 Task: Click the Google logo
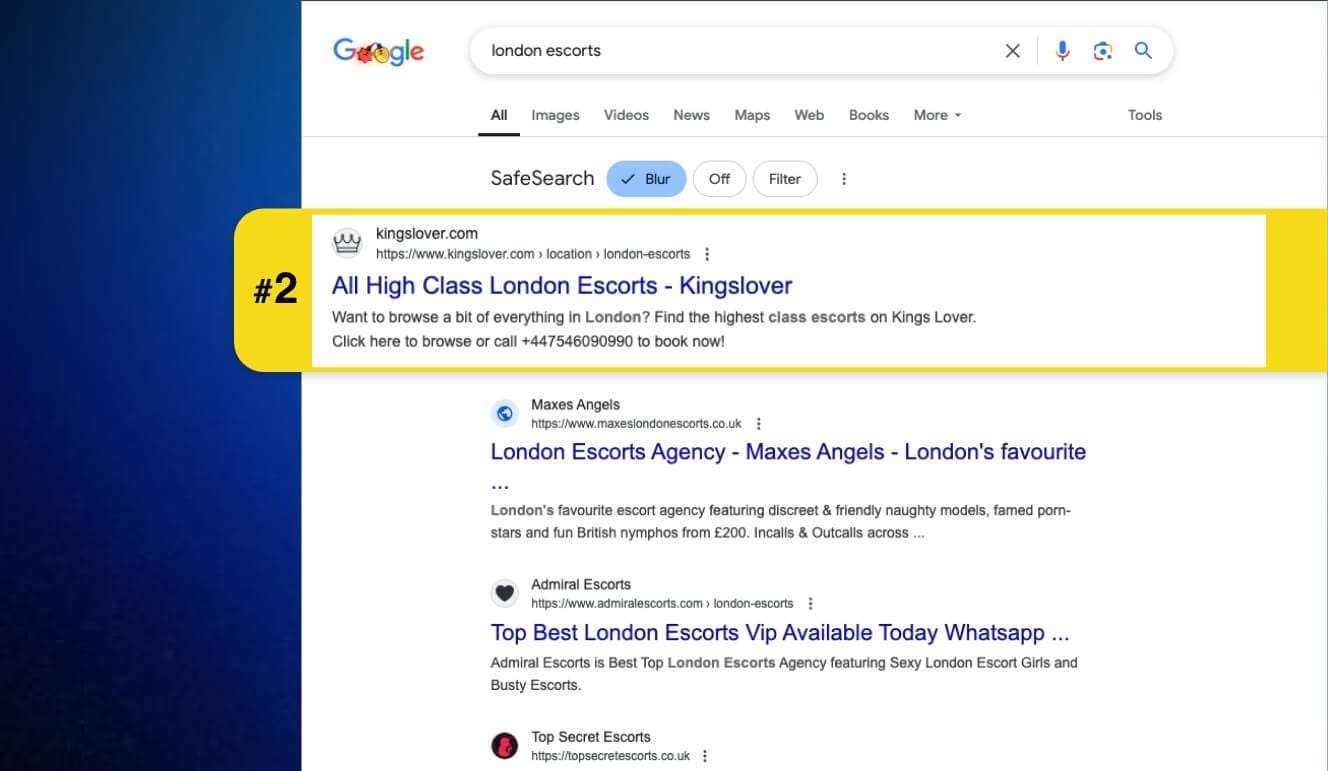(379, 52)
